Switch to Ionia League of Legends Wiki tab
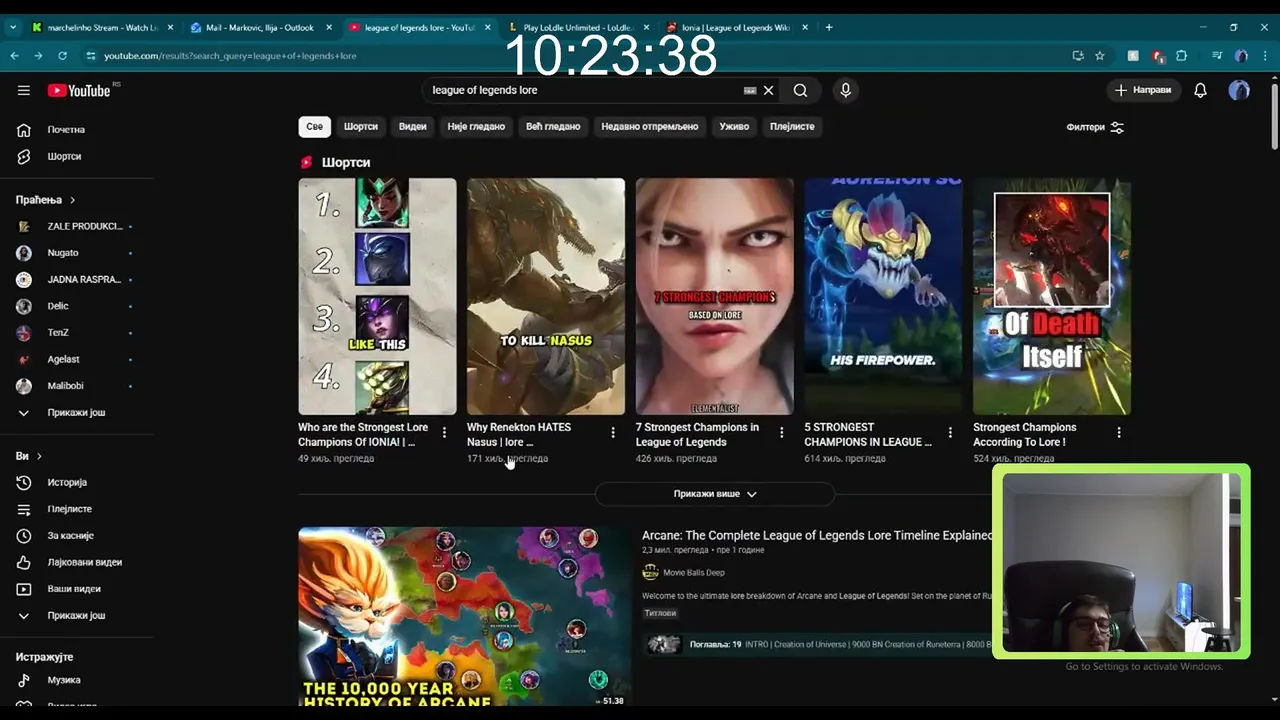Screen dimensions: 1280x720 click(x=735, y=28)
